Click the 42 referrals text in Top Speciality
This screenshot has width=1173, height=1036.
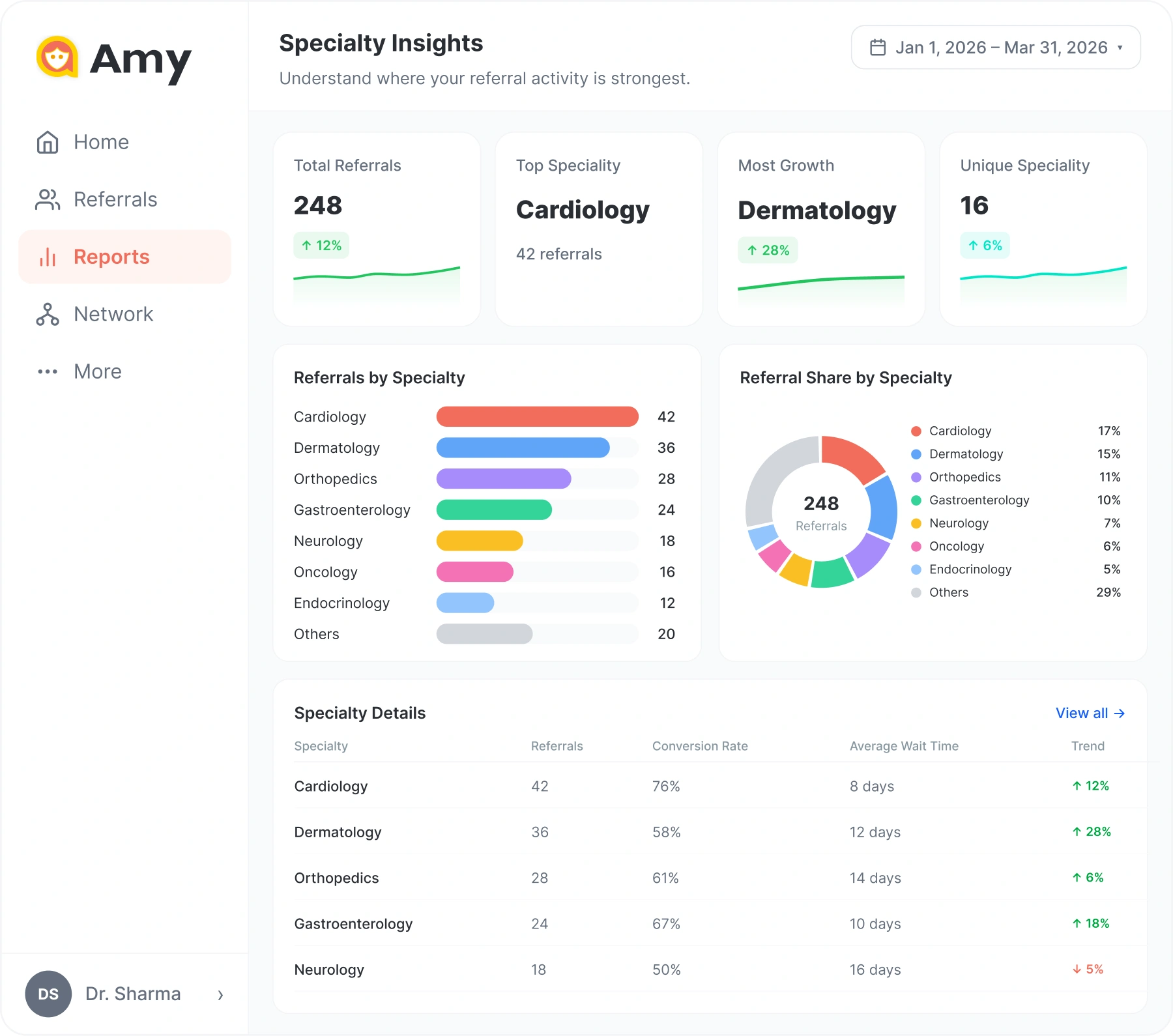(x=559, y=254)
